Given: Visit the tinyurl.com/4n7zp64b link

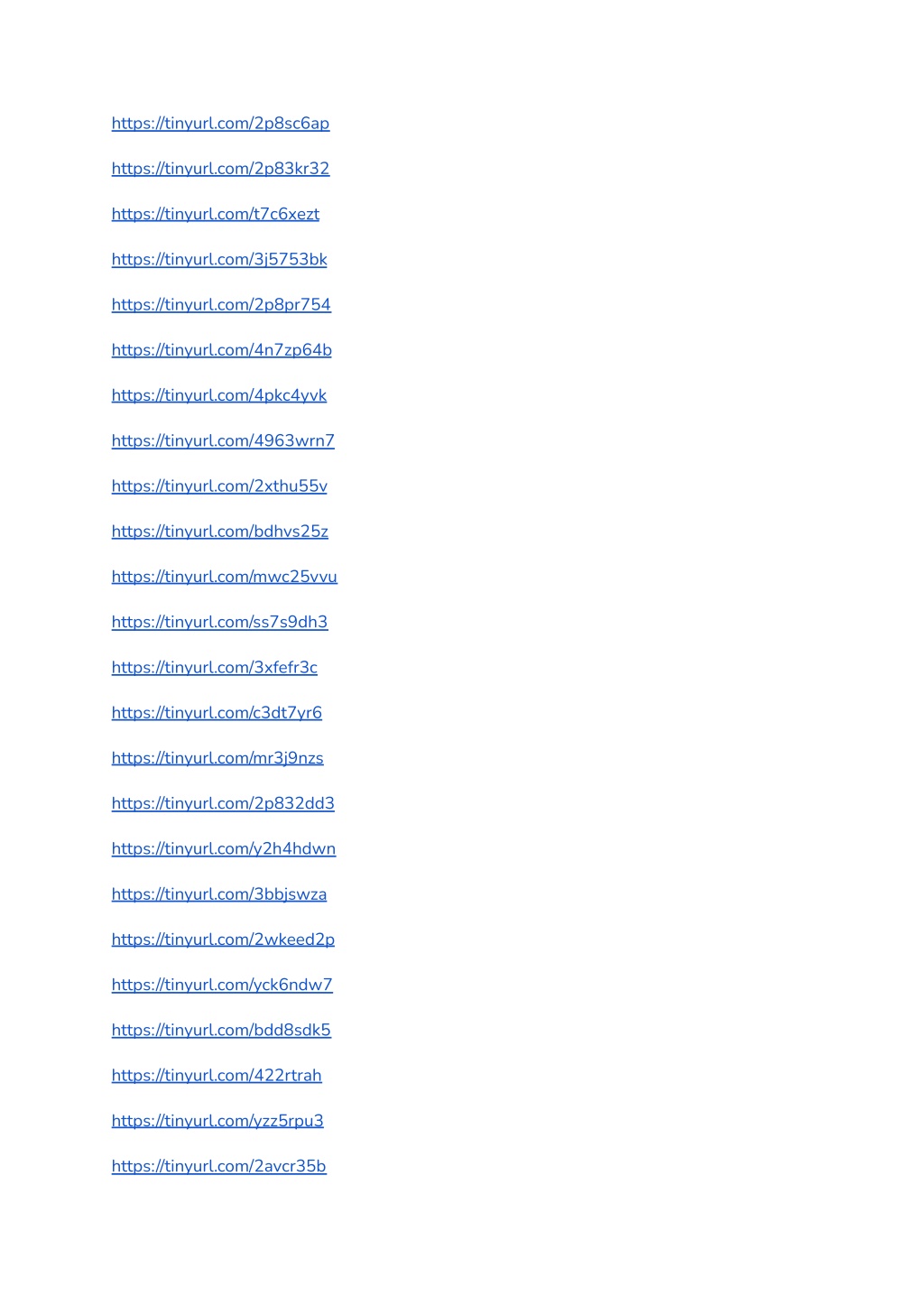Looking at the screenshot, I should (x=222, y=350).
